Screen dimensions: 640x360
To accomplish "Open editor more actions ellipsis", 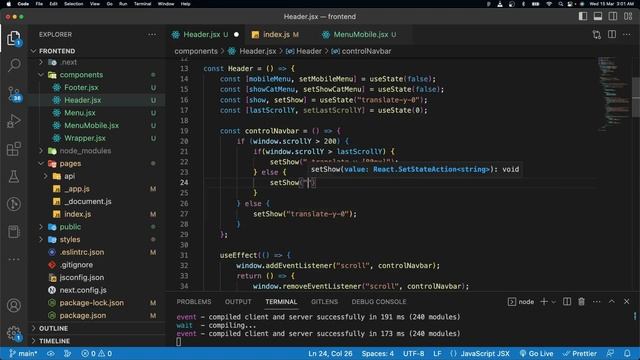I will (627, 35).
